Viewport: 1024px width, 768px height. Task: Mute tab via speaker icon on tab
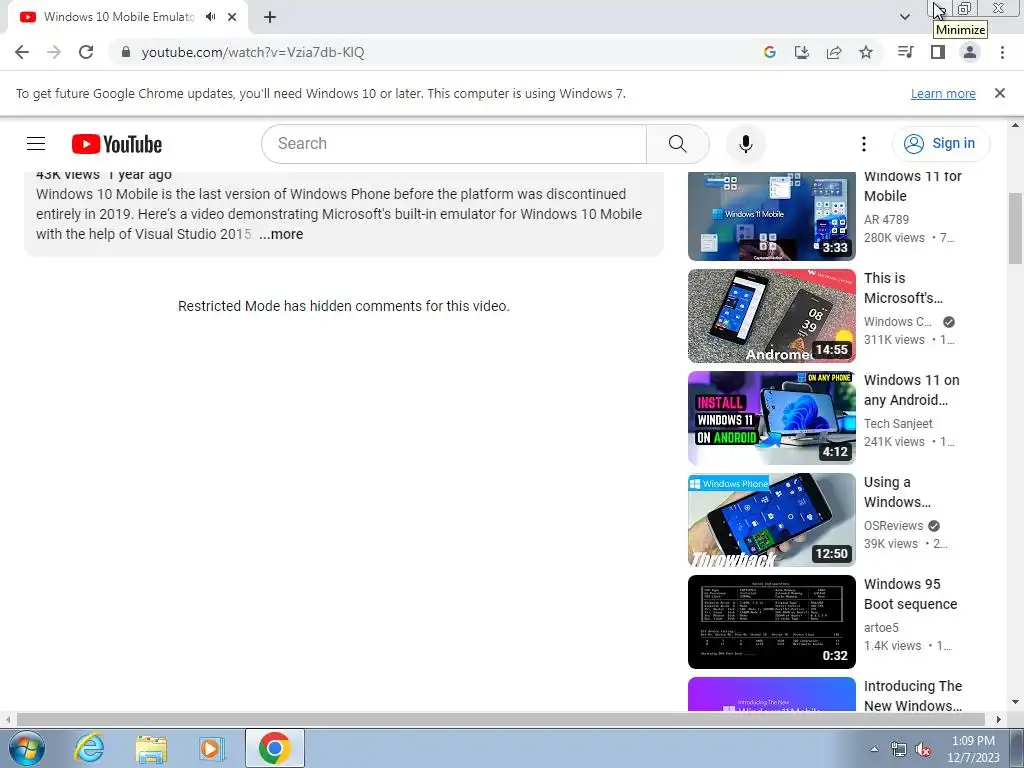[210, 17]
